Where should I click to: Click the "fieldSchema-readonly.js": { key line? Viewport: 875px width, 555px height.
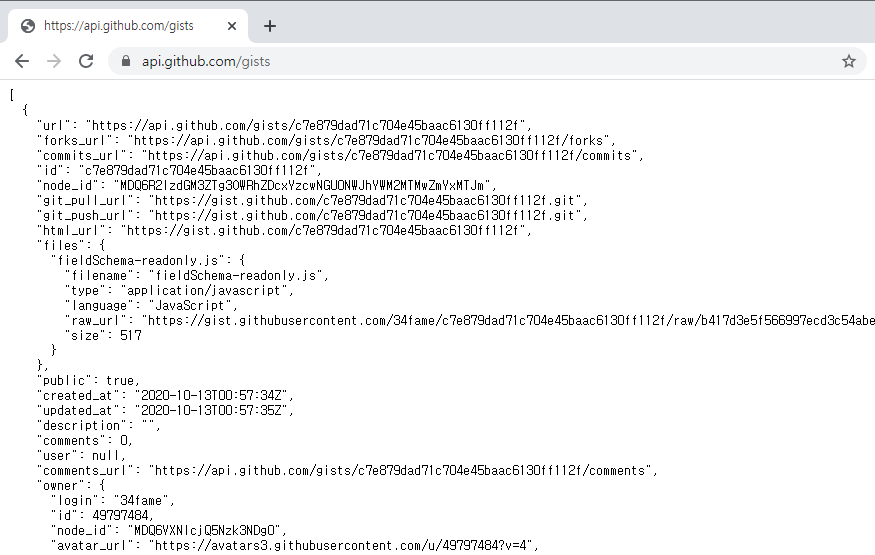[148, 260]
